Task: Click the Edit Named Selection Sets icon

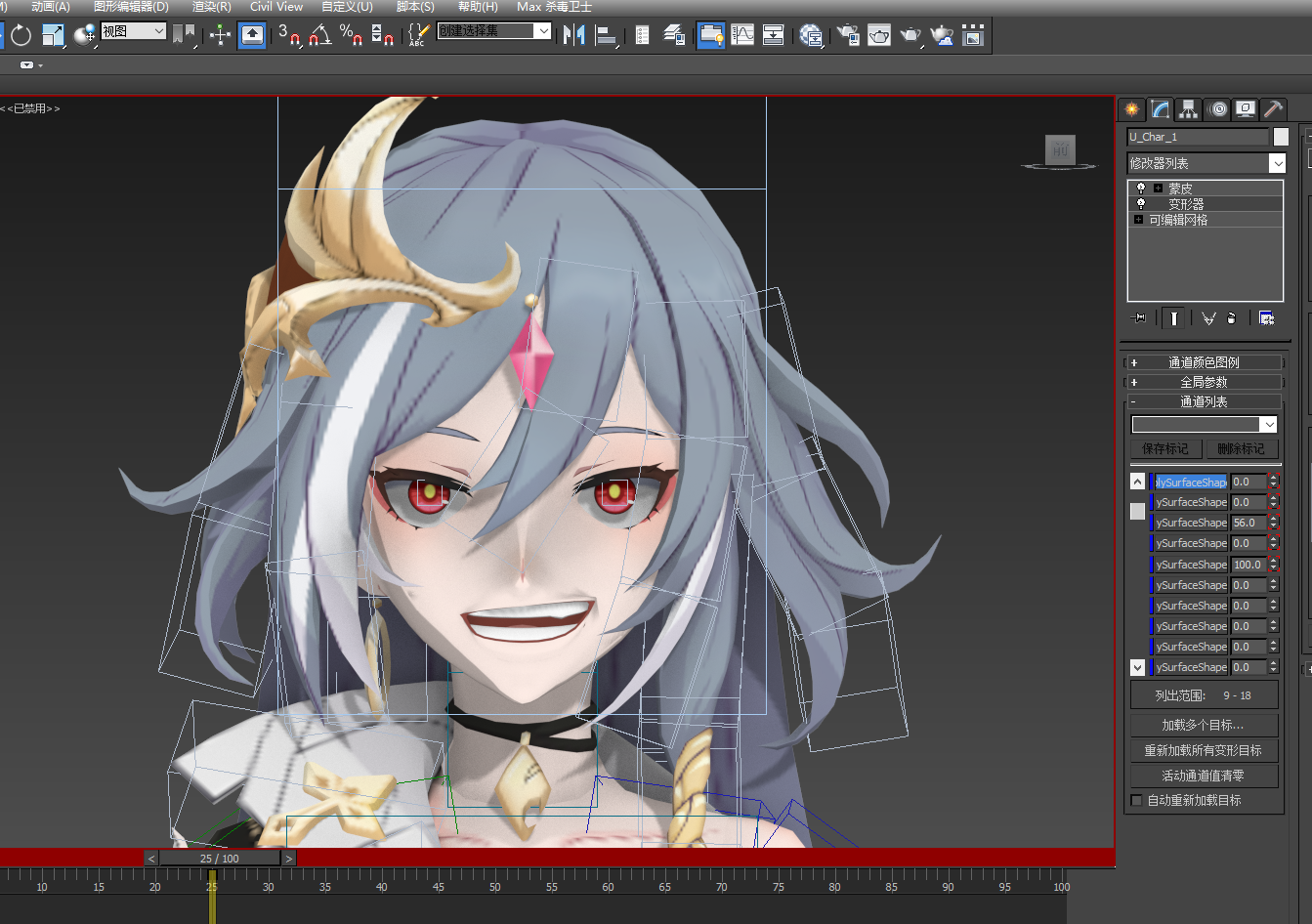Action: 418,36
